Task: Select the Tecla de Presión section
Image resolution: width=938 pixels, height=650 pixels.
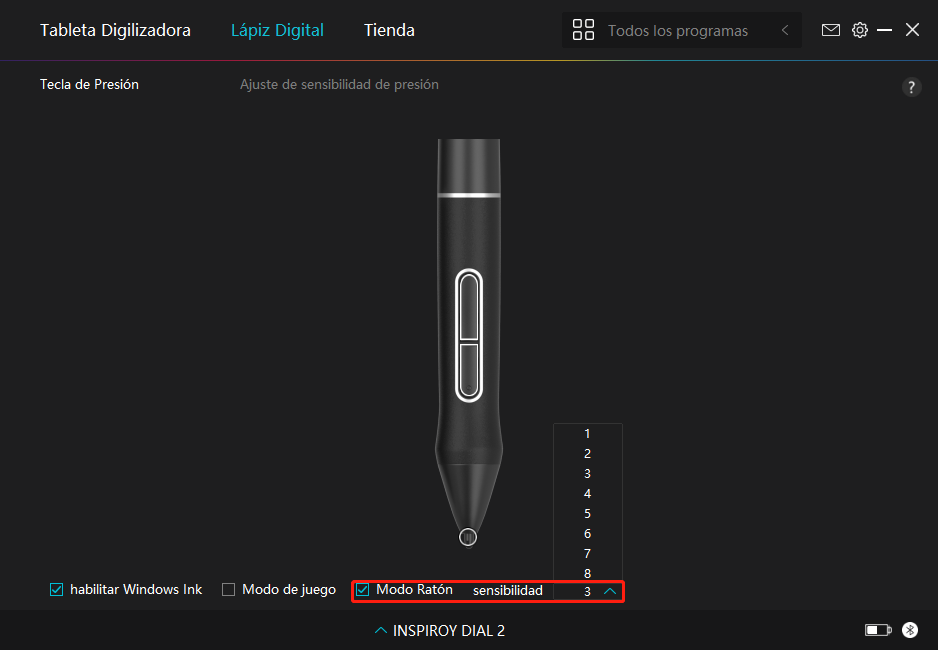Action: coord(89,85)
